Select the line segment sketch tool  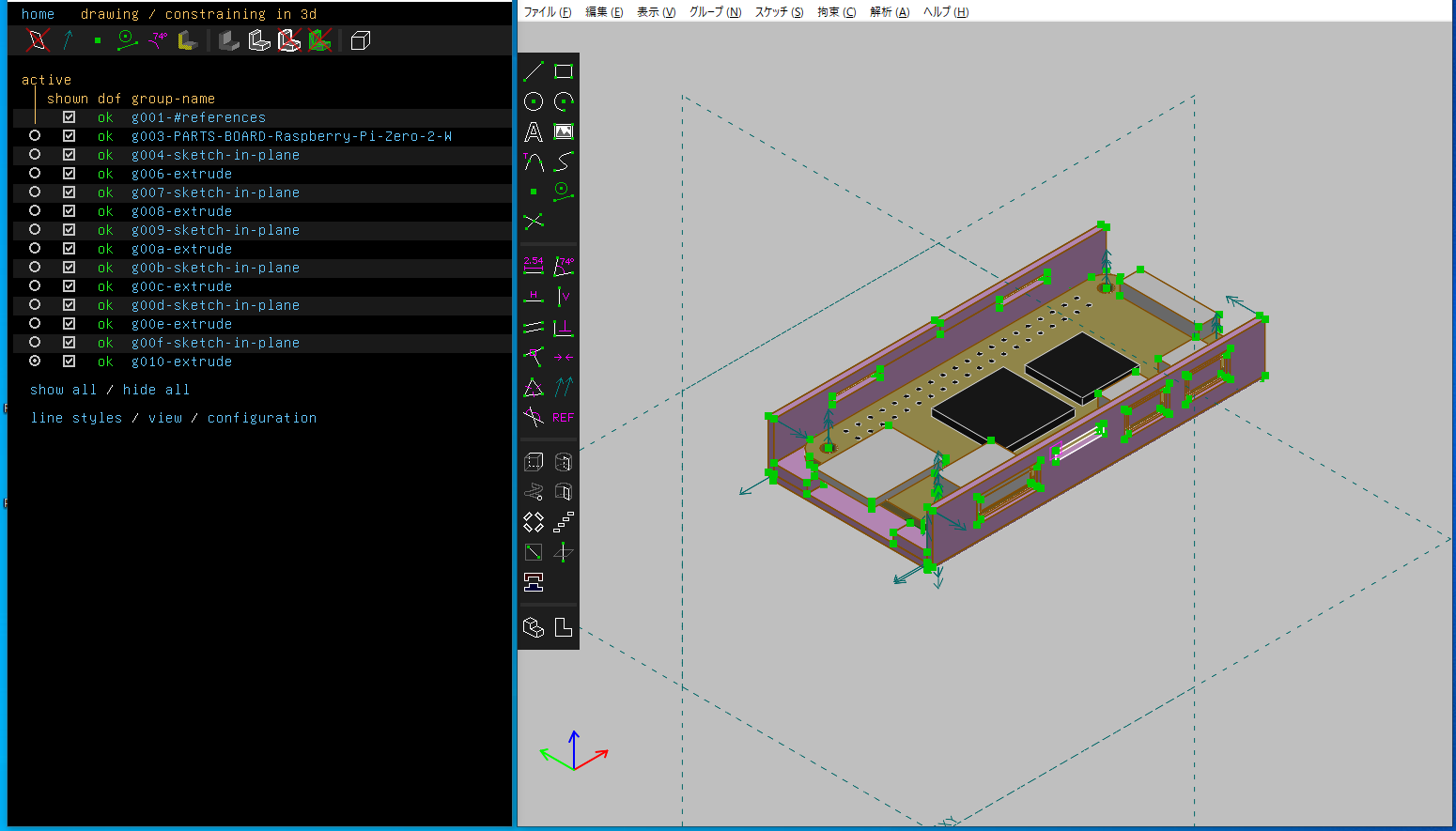click(x=534, y=71)
